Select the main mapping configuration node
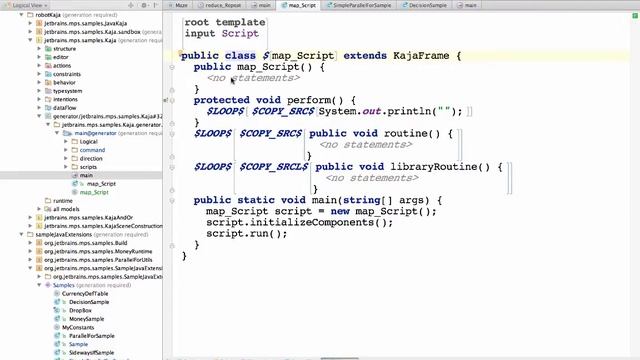 (x=86, y=175)
